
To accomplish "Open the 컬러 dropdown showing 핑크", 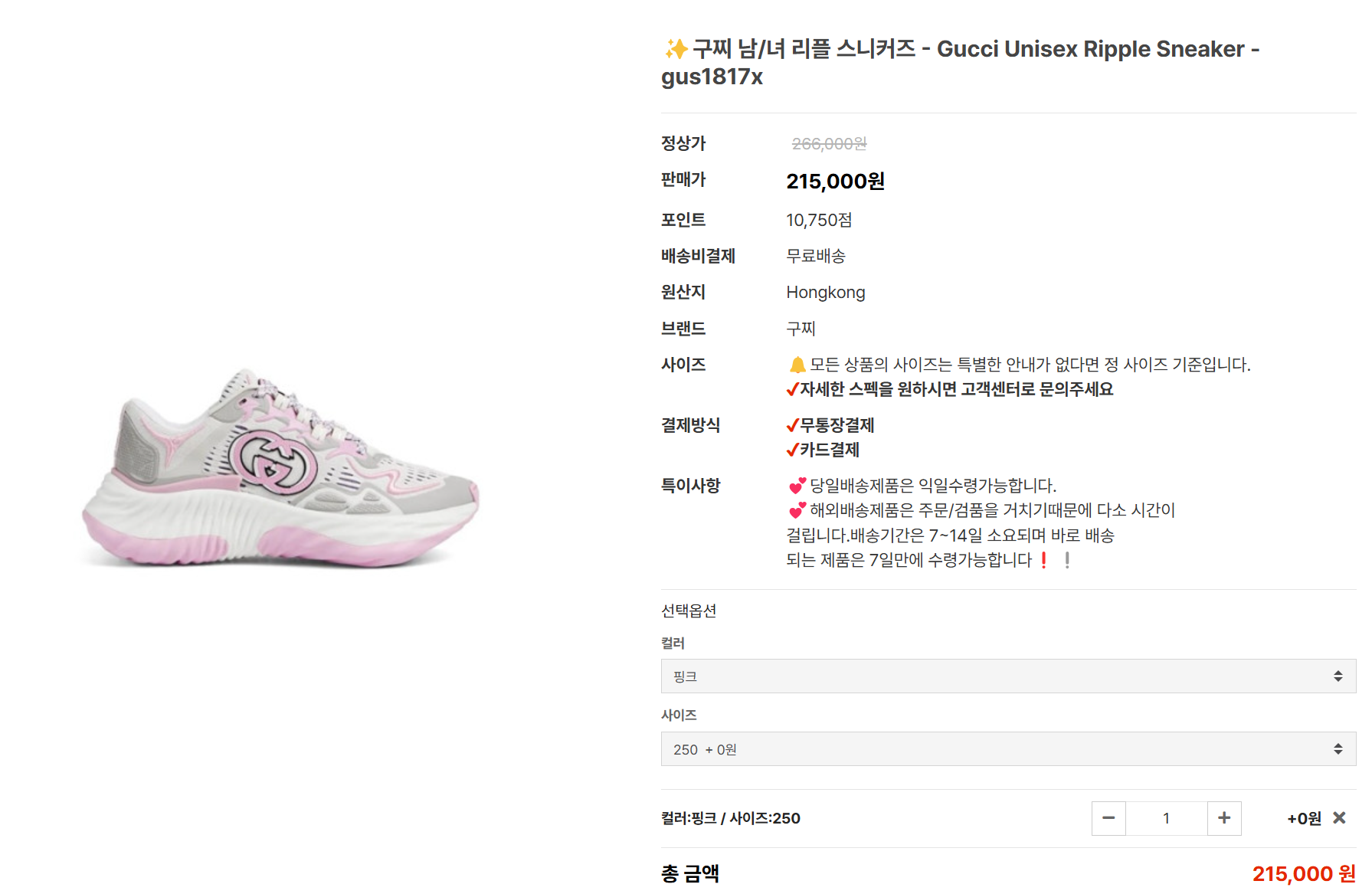I will 1007,676.
